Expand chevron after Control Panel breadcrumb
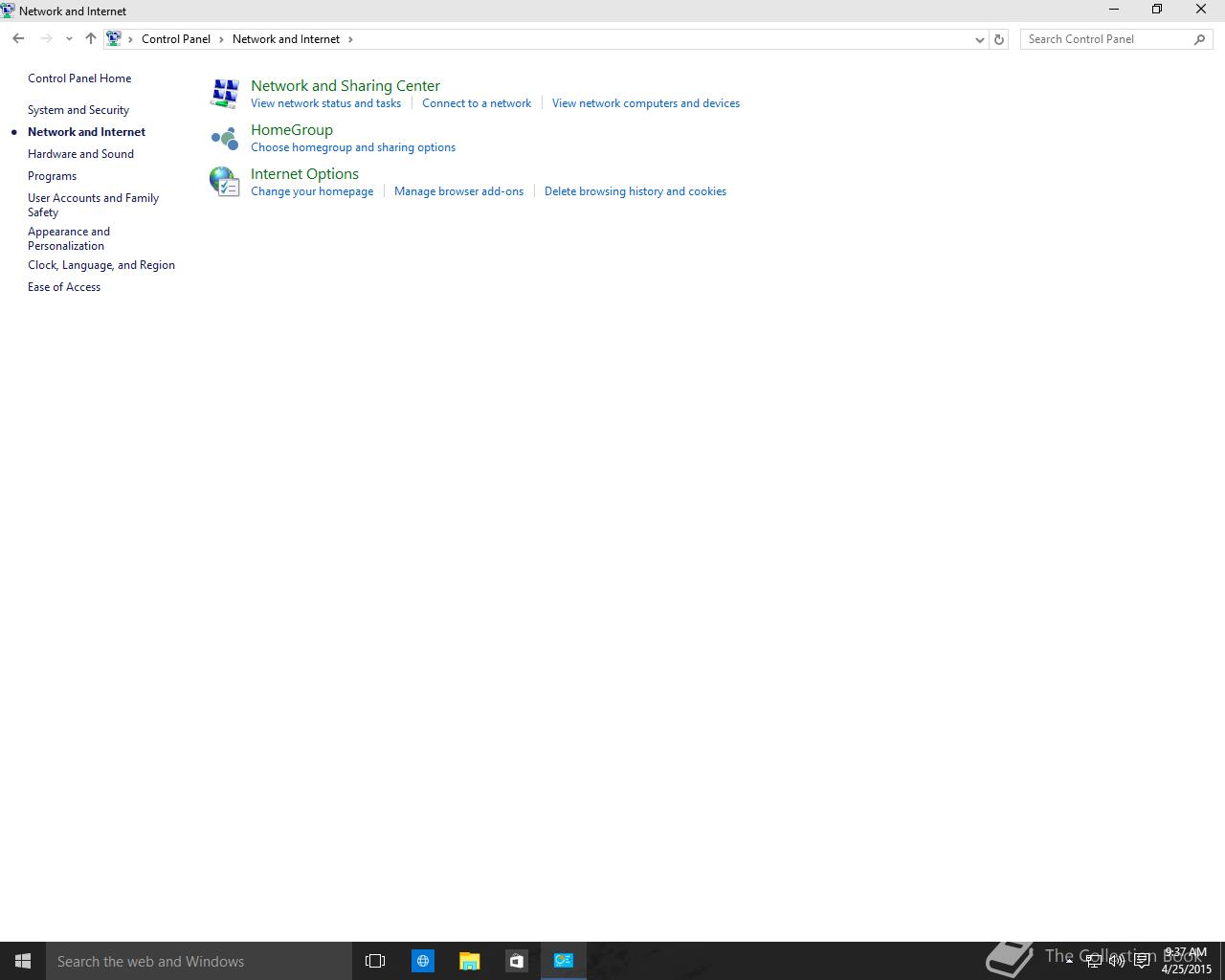 (221, 39)
